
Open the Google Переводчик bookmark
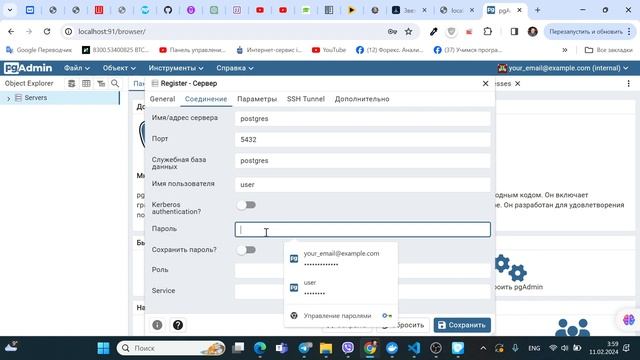39,50
